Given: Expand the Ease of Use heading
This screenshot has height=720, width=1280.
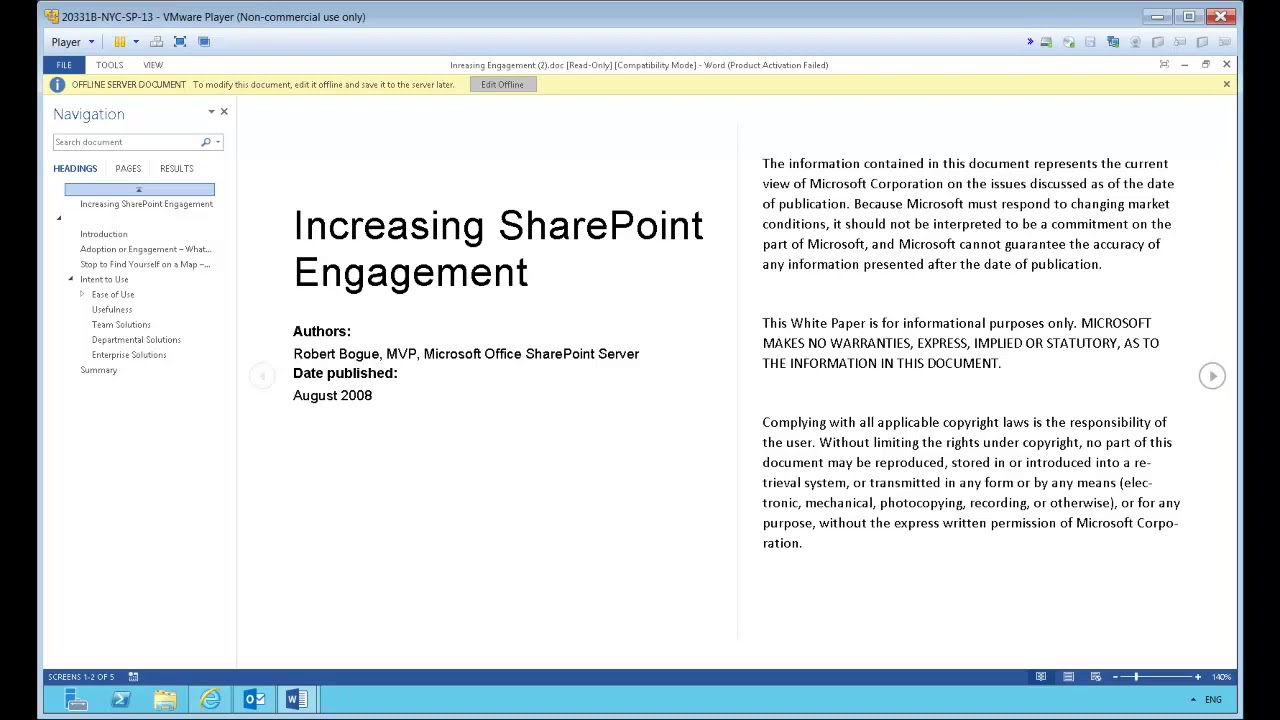Looking at the screenshot, I should pyautogui.click(x=82, y=294).
